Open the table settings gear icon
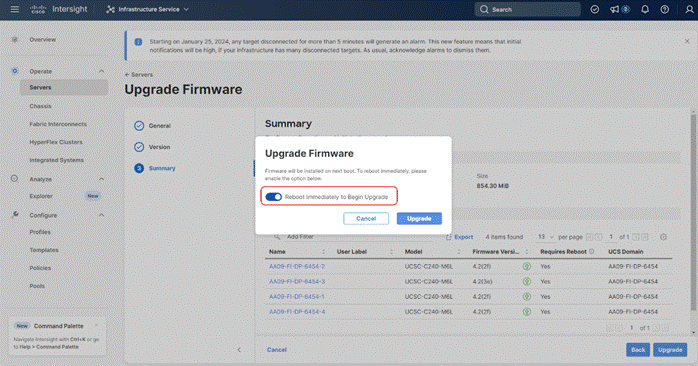The image size is (698, 366). [x=663, y=237]
